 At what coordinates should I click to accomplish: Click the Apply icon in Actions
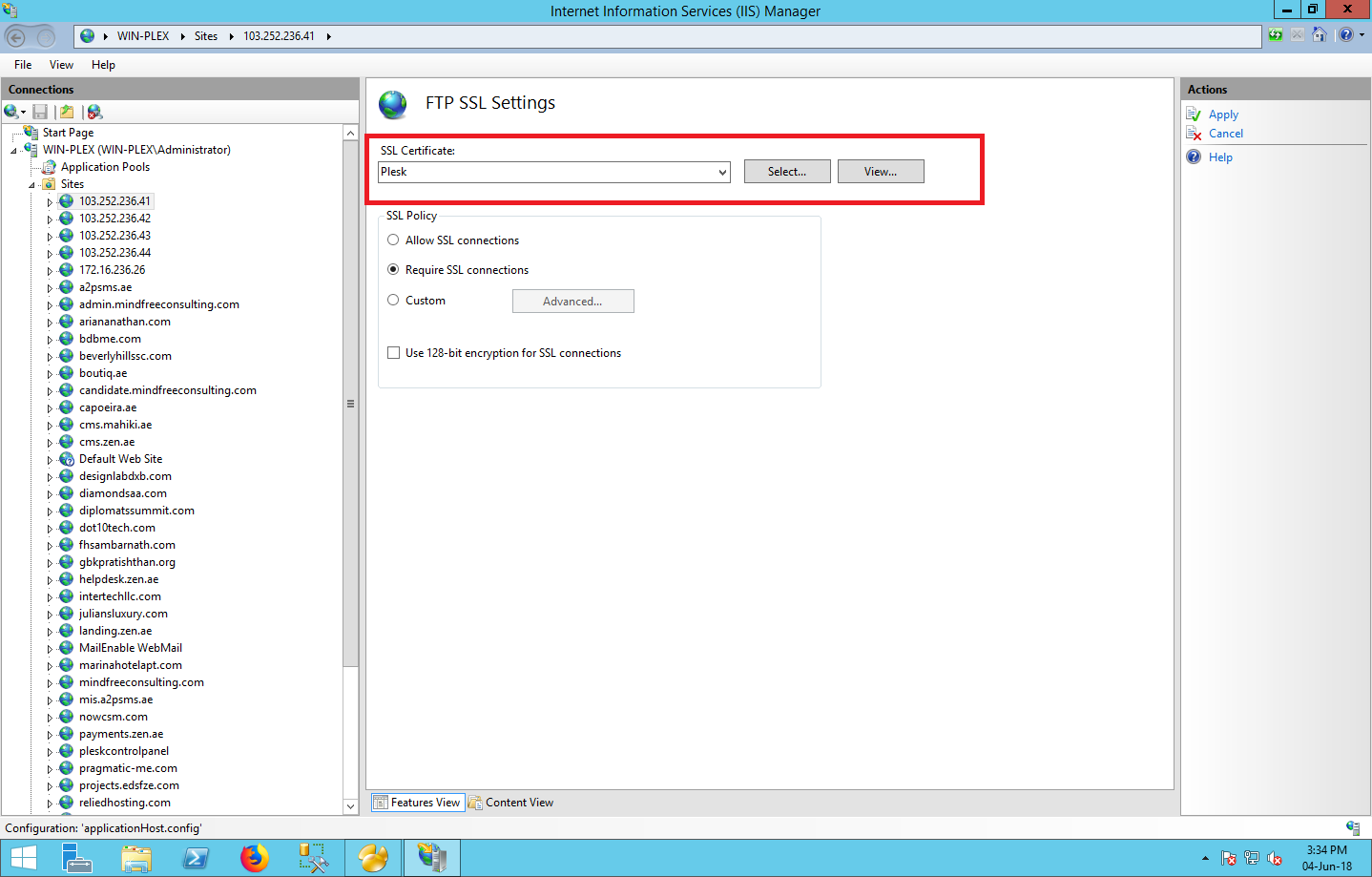pyautogui.click(x=1194, y=115)
